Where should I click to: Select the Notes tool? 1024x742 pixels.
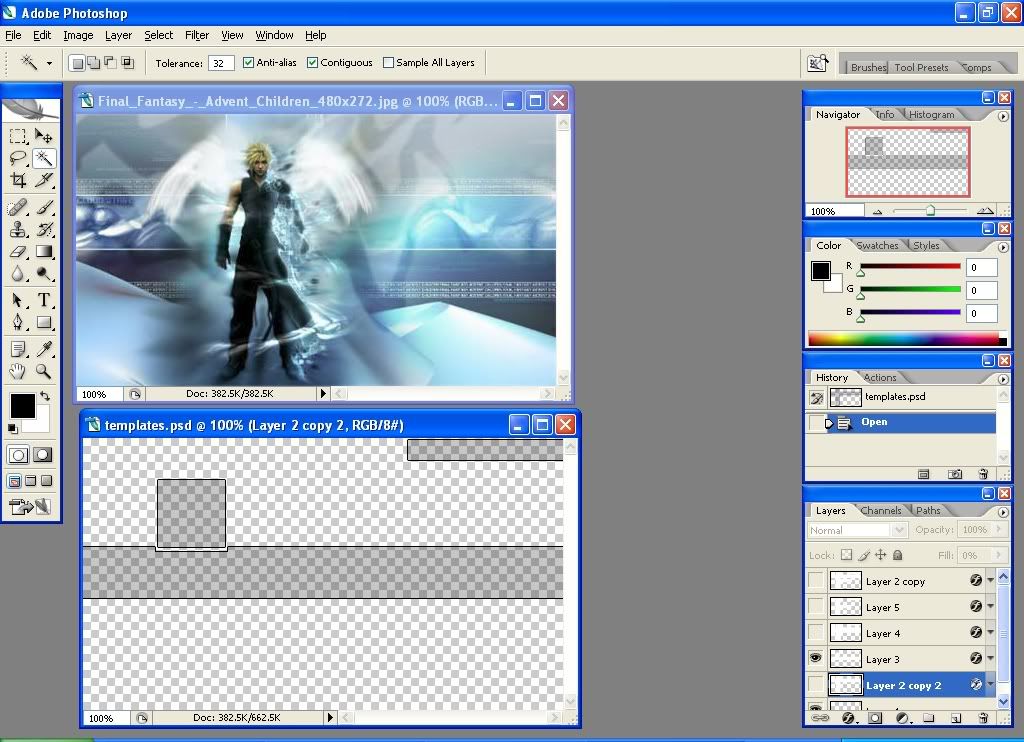[18, 349]
